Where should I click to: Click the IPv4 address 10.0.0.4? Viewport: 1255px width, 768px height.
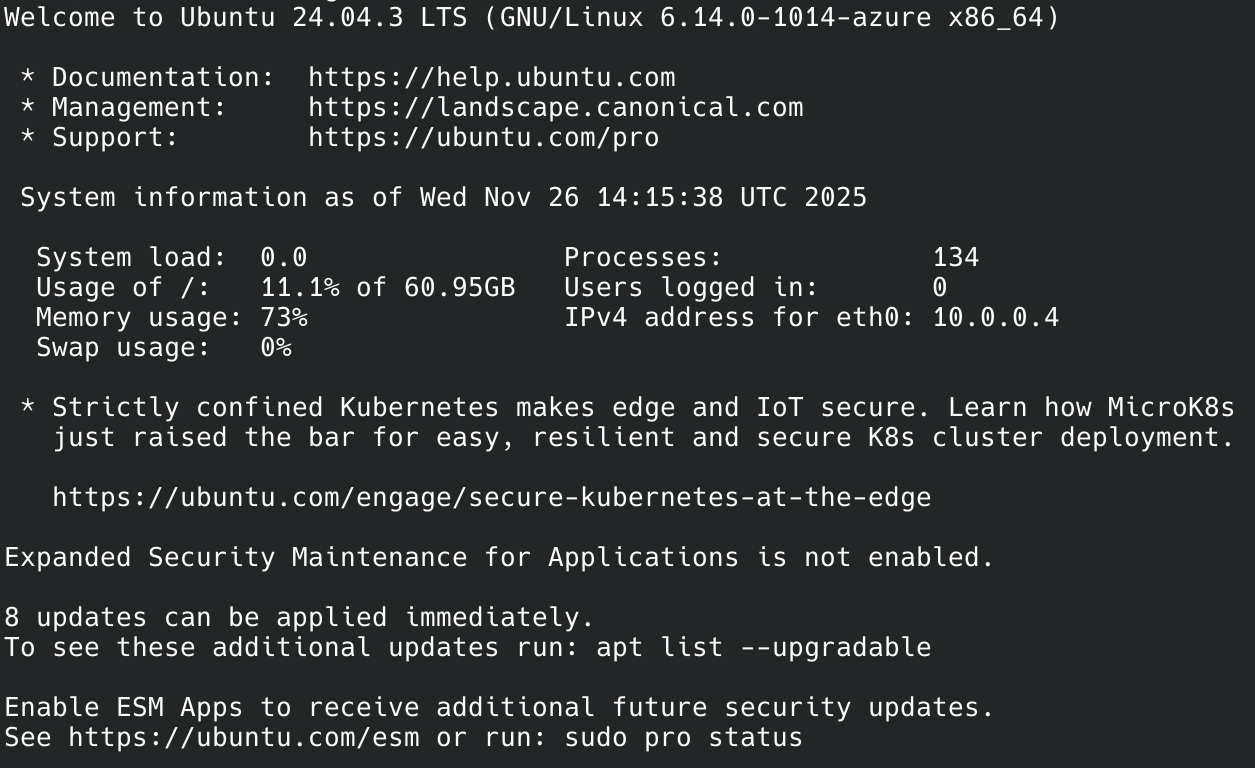995,318
